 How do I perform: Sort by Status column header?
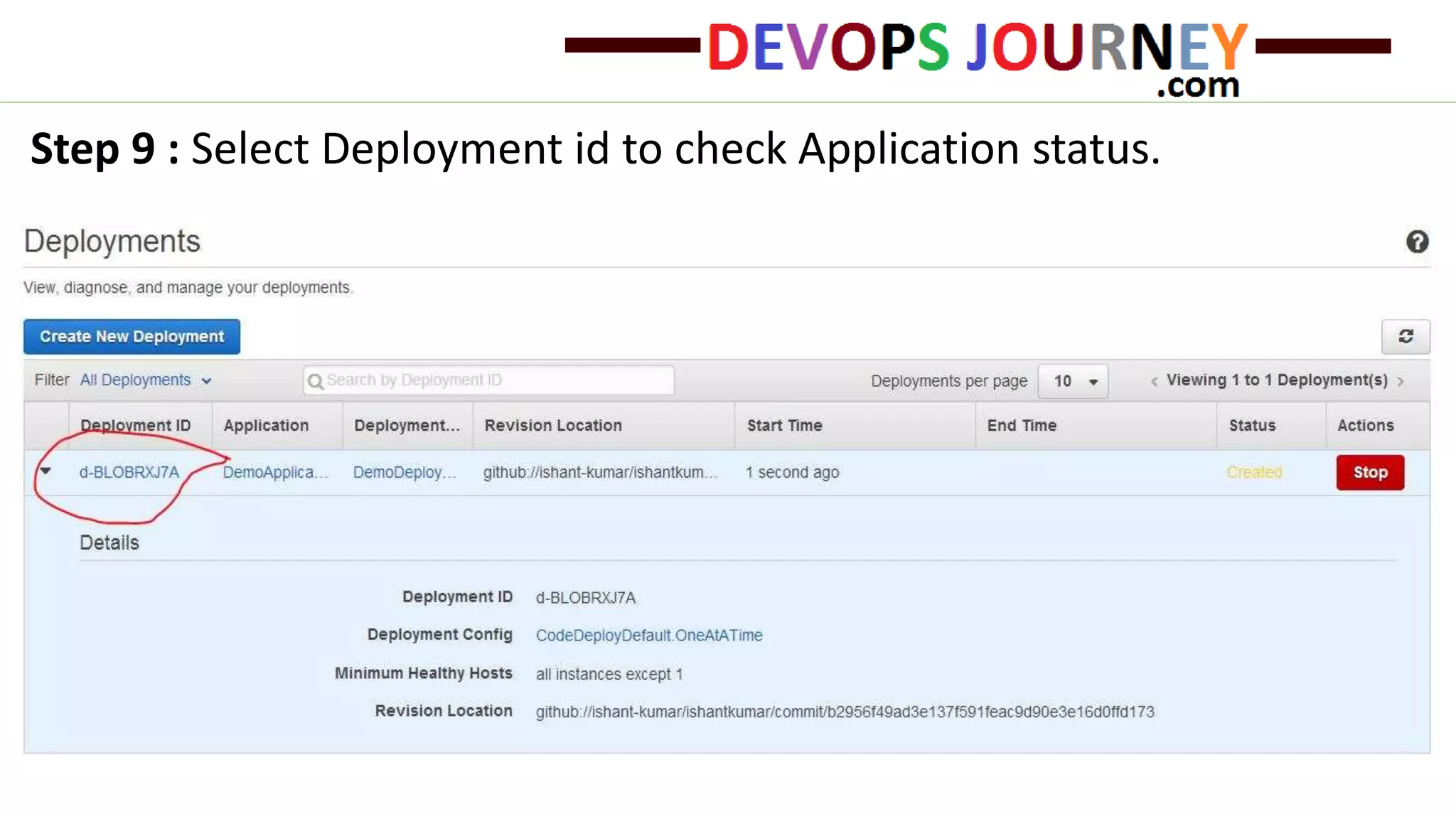tap(1252, 425)
